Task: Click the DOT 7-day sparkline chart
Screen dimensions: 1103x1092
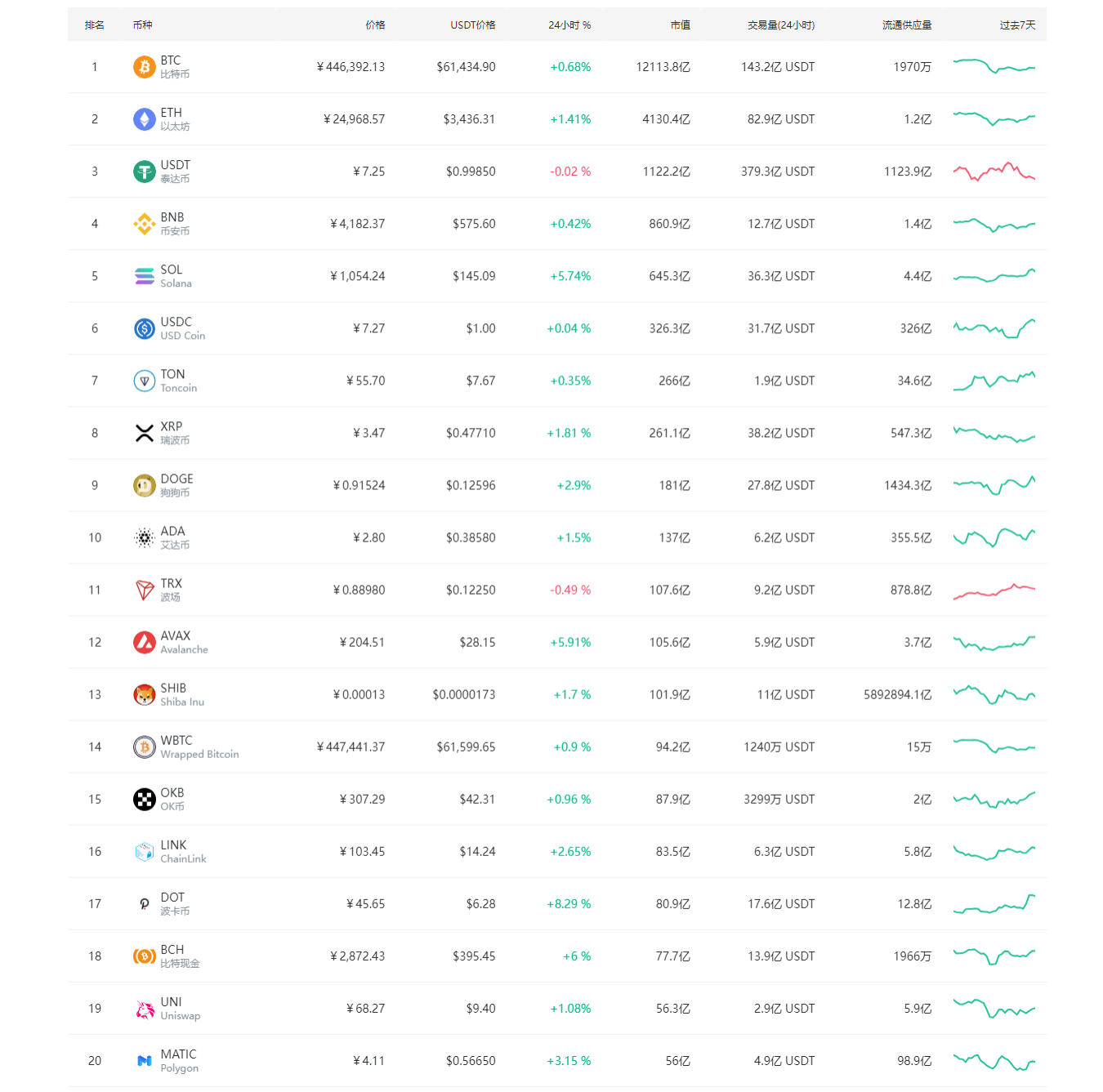Action: [994, 904]
